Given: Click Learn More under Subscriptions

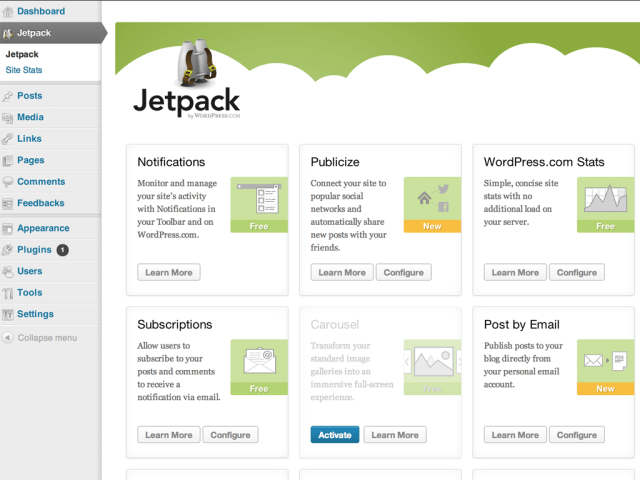Looking at the screenshot, I should pyautogui.click(x=169, y=435).
